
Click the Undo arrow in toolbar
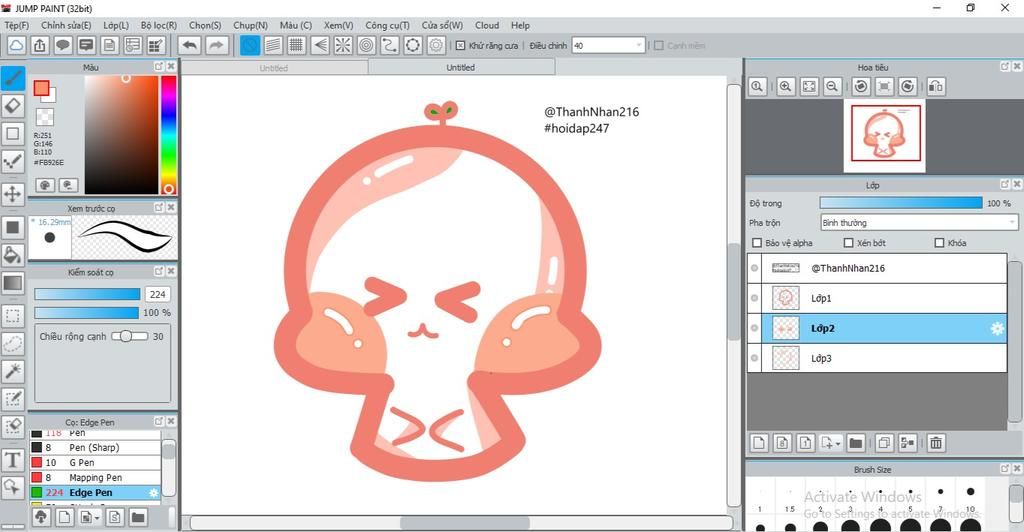(190, 45)
